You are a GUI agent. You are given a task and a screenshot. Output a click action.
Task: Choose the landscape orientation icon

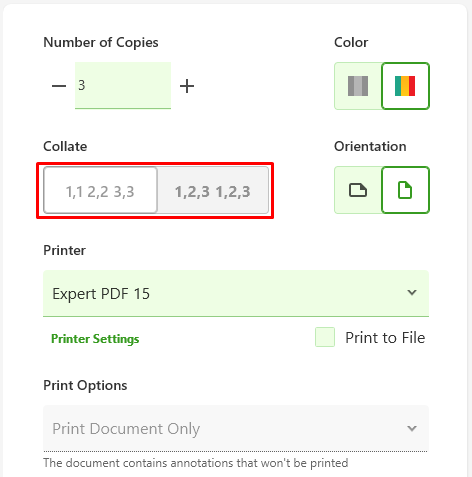click(x=358, y=190)
